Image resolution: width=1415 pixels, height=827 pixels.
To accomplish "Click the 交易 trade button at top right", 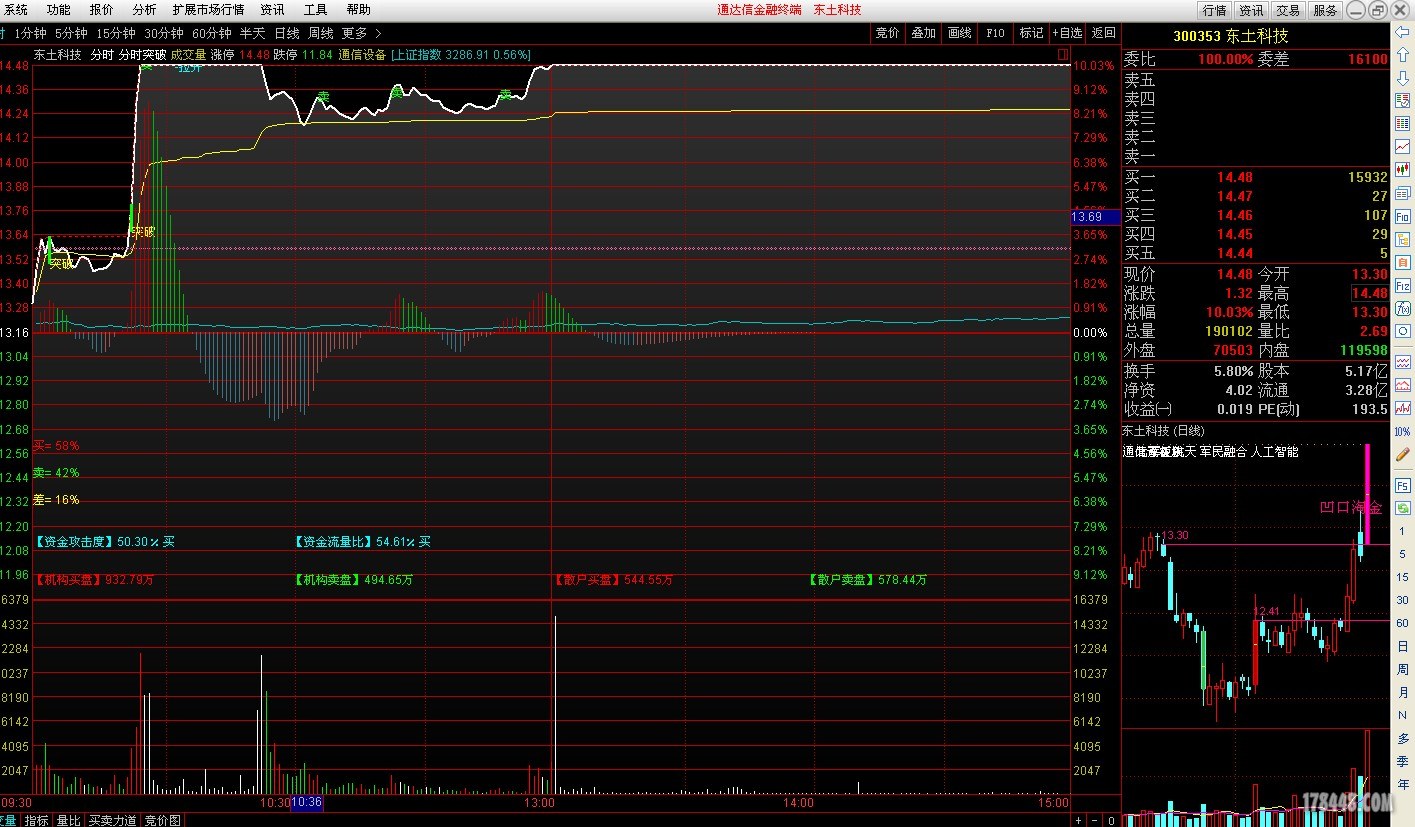I will (x=1288, y=10).
